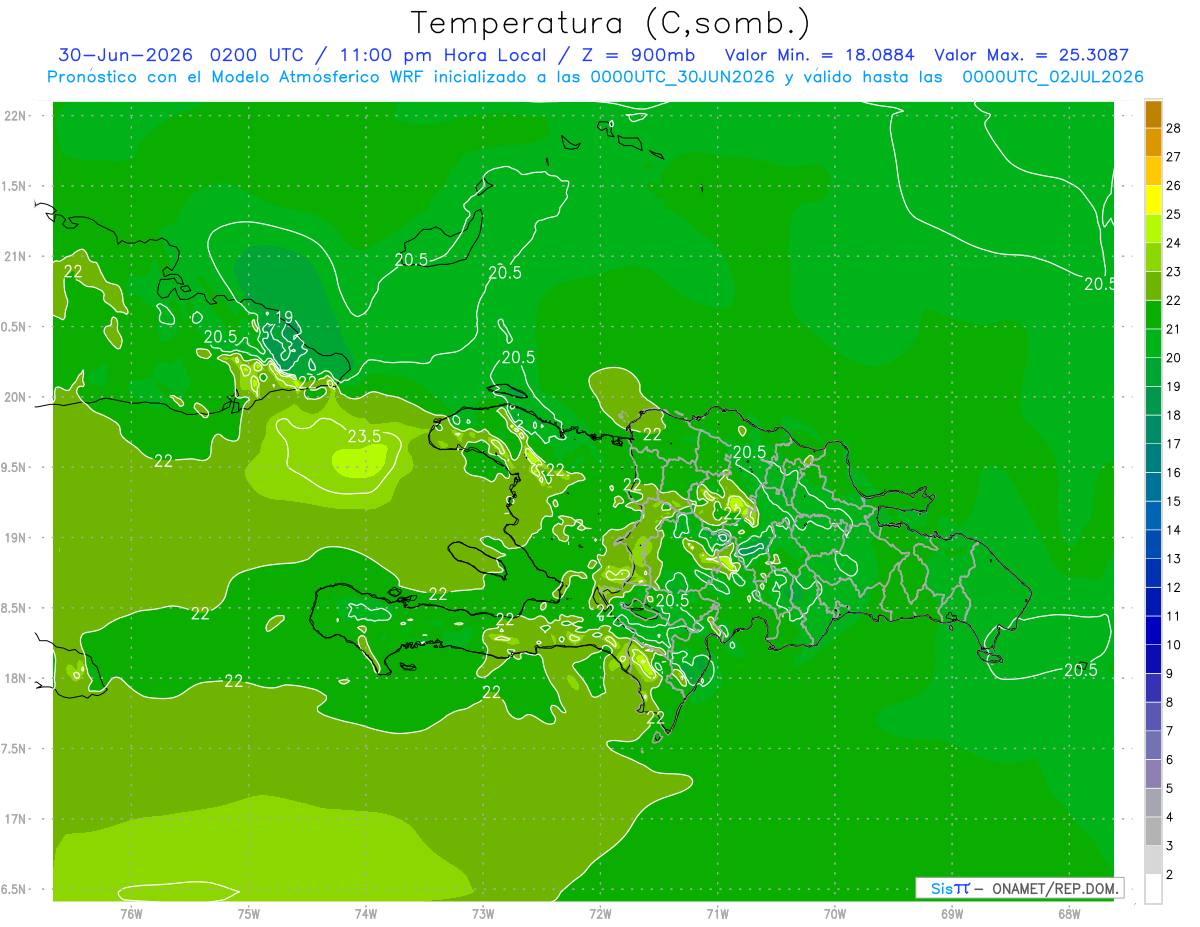The width and height of the screenshot is (1200, 927).
Task: Click the '18N' latitude axis label
Action: coord(14,679)
